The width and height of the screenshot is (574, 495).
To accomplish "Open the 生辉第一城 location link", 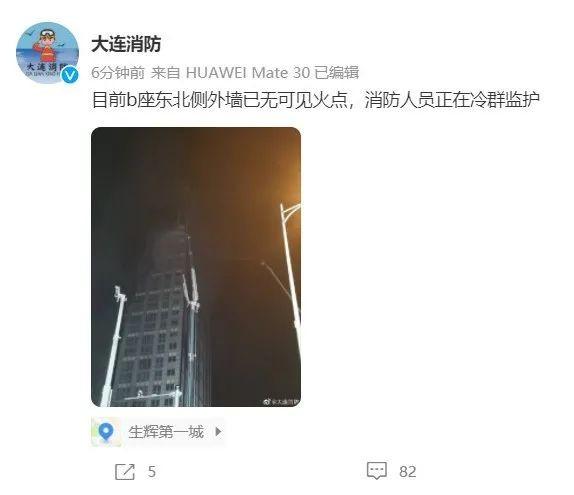I will (x=166, y=432).
